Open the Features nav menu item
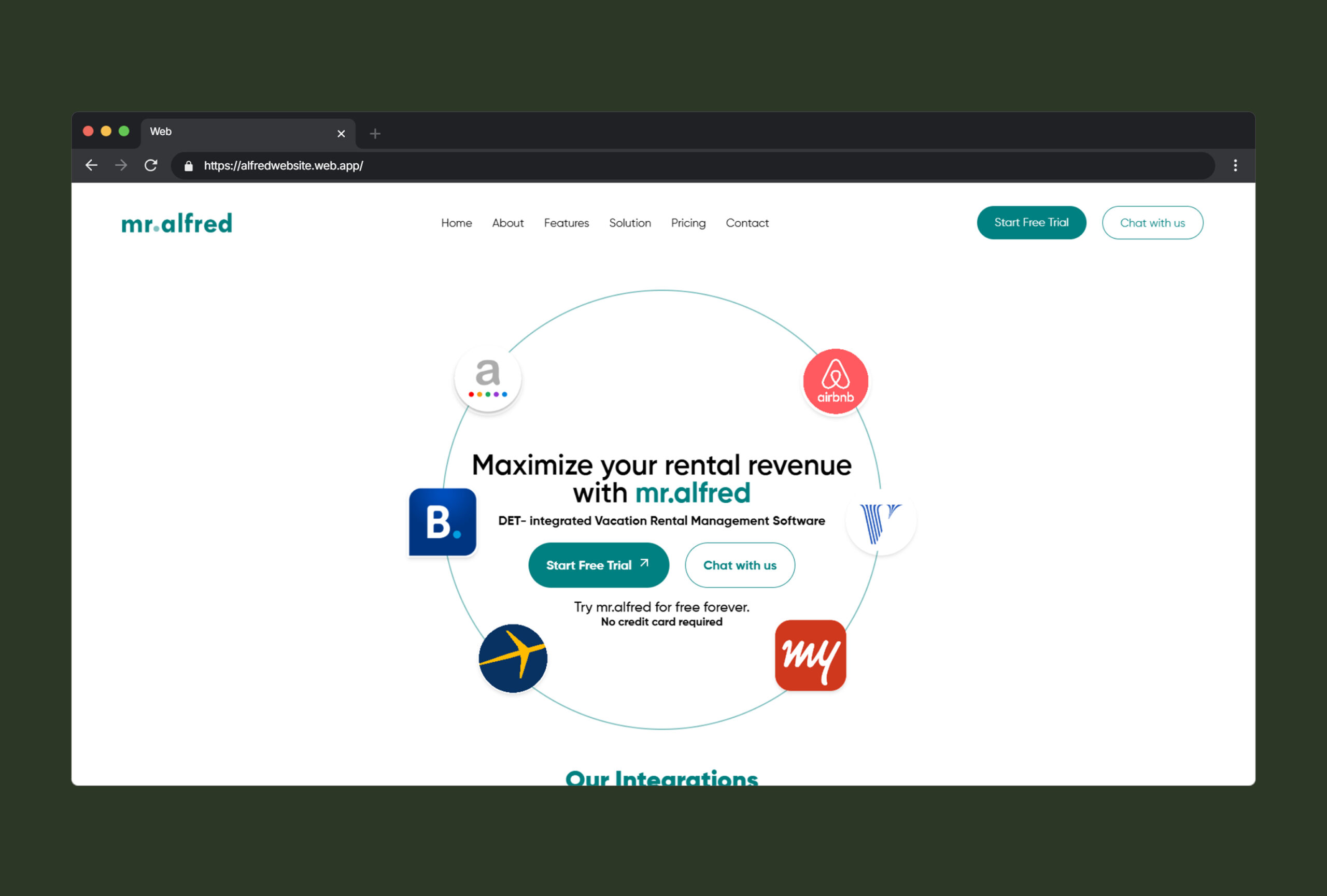Screen dimensions: 1327x896 (566, 223)
